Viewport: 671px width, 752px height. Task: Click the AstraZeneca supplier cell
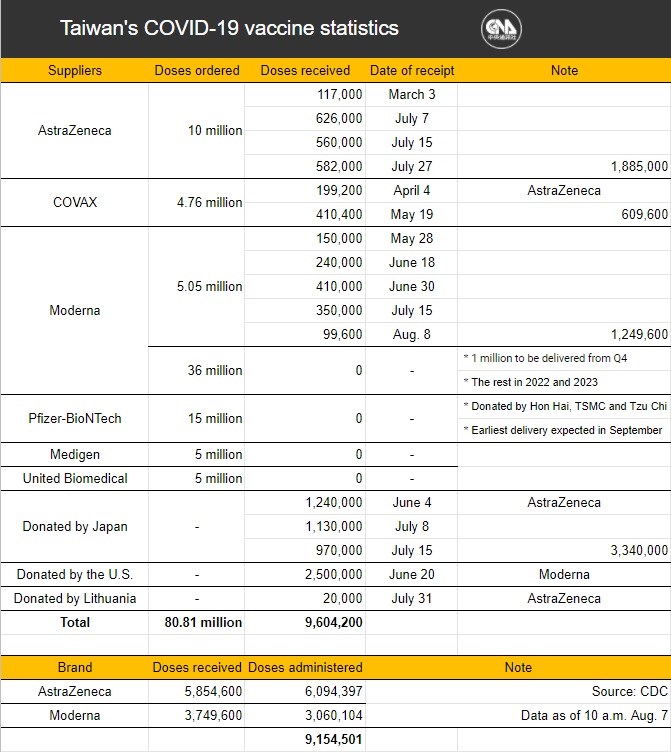(x=75, y=130)
